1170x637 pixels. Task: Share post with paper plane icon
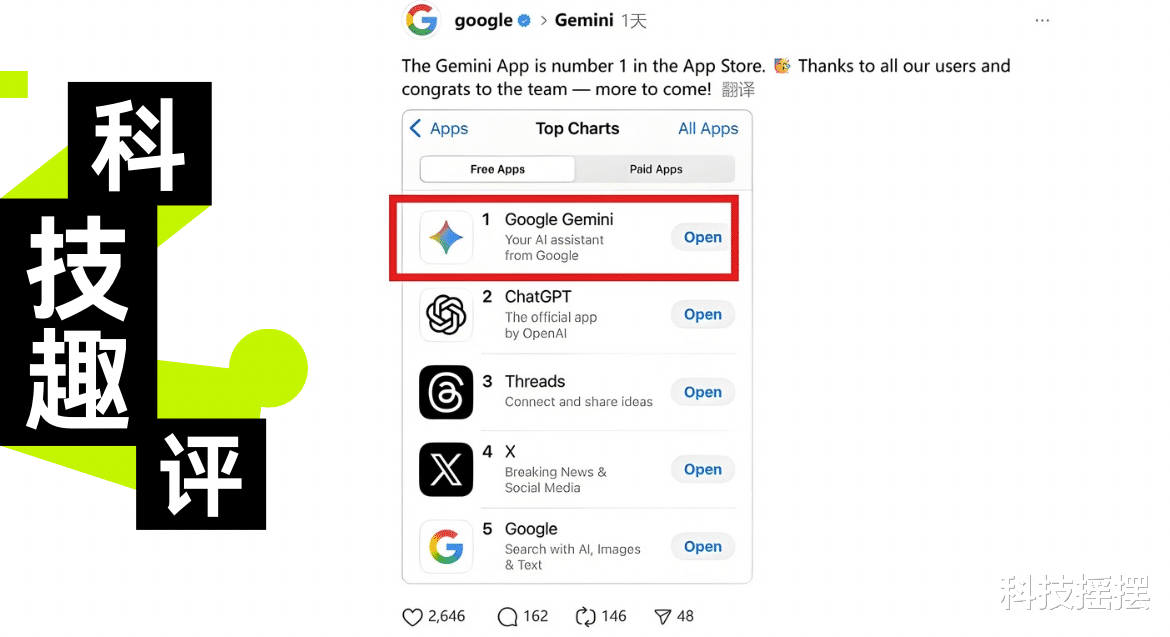(x=663, y=617)
